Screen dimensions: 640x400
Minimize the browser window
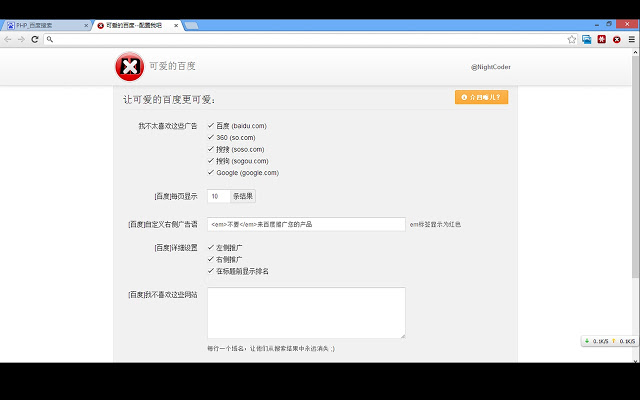pos(596,24)
